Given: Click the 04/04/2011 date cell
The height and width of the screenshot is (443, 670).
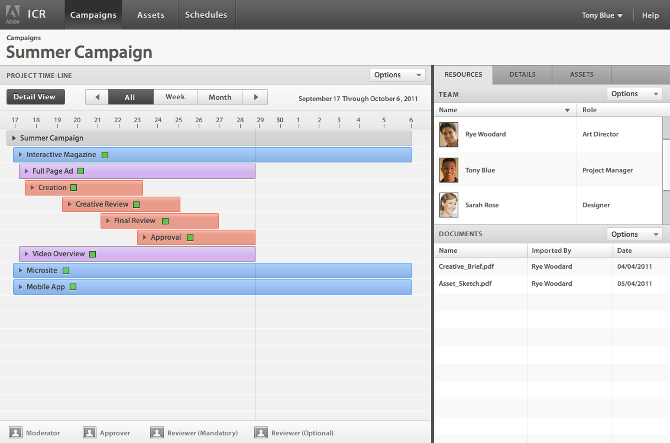Looking at the screenshot, I should [635, 267].
